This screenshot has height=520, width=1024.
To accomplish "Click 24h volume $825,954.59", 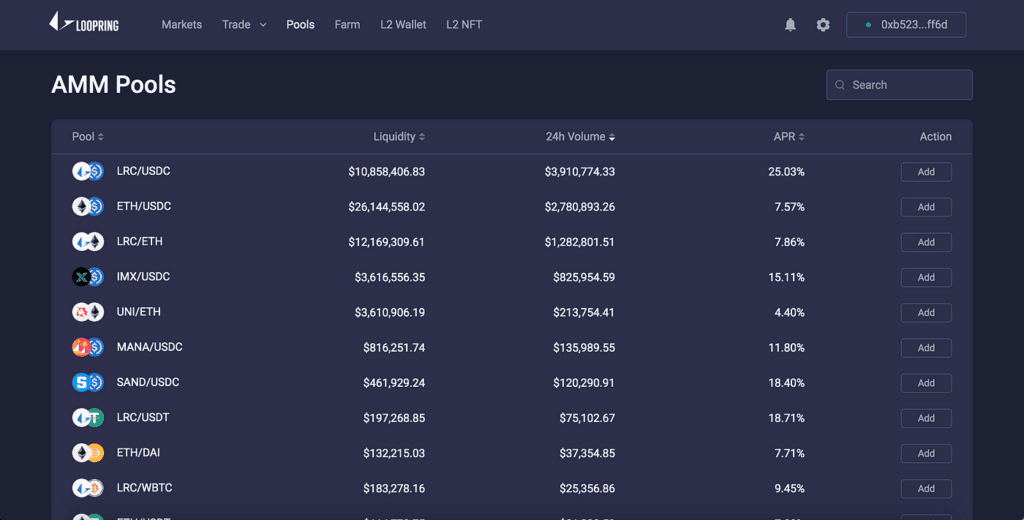I will (584, 278).
